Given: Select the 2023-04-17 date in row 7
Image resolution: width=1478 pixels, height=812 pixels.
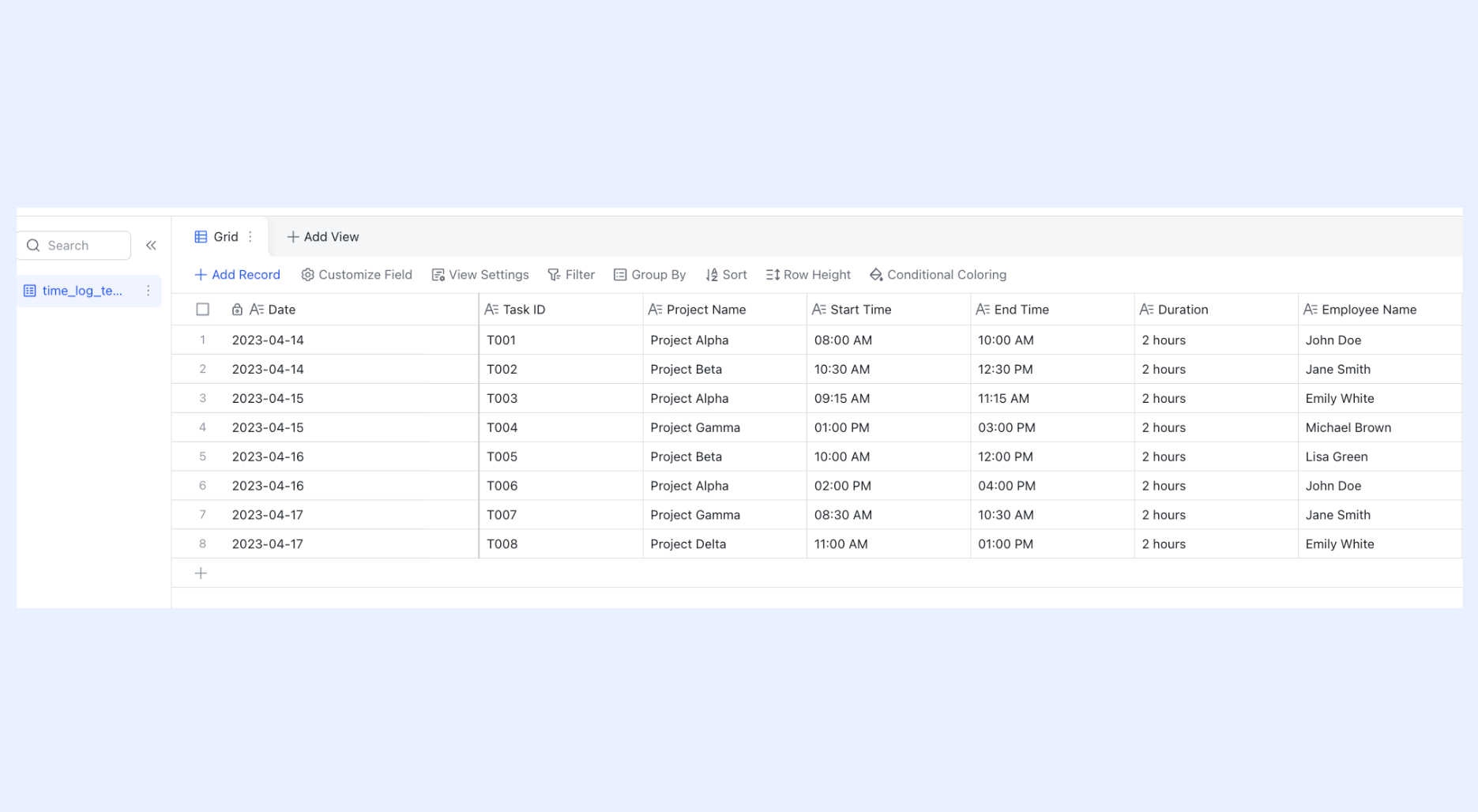Looking at the screenshot, I should coord(352,515).
